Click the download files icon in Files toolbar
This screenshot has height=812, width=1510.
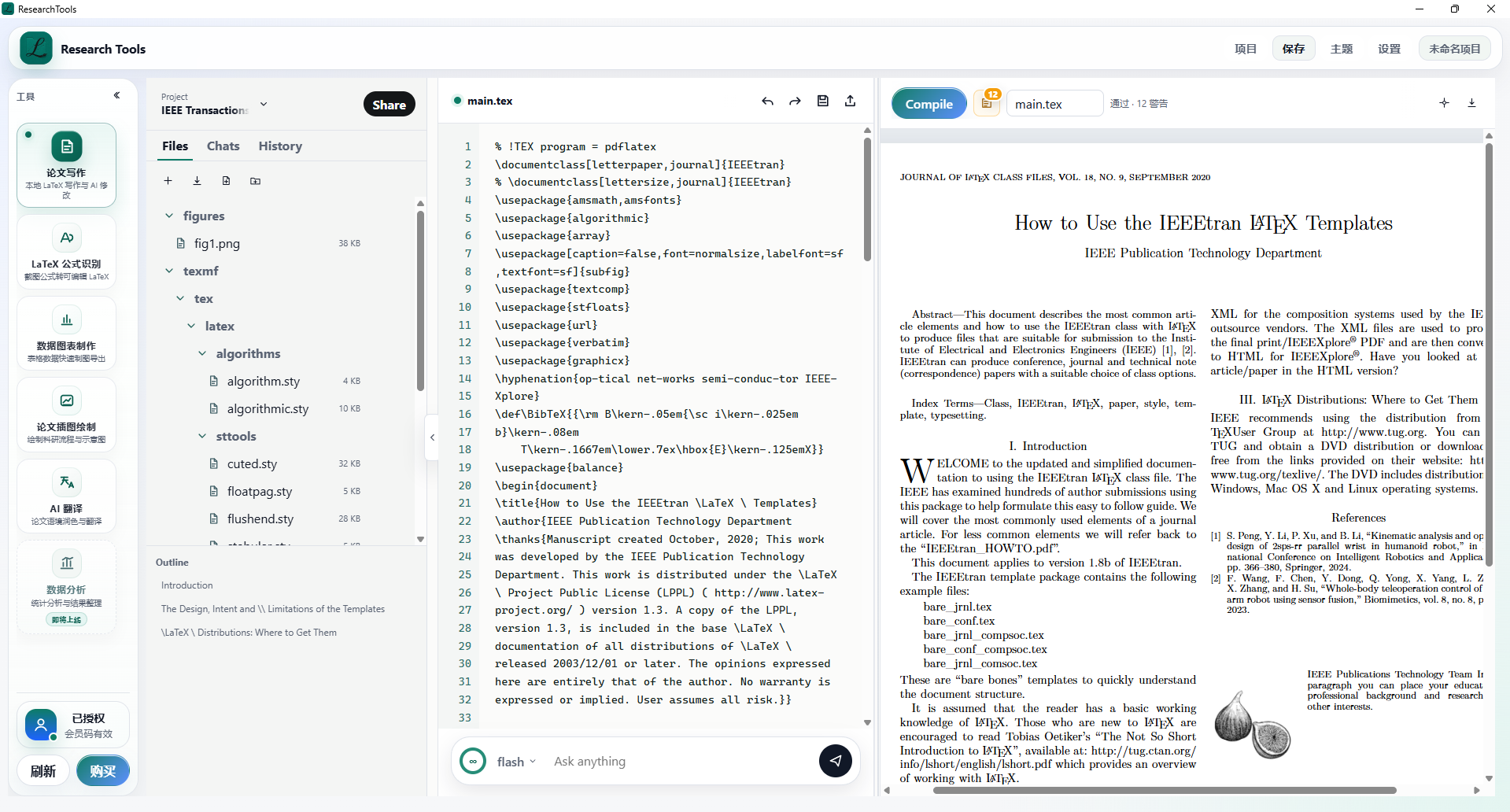197,181
